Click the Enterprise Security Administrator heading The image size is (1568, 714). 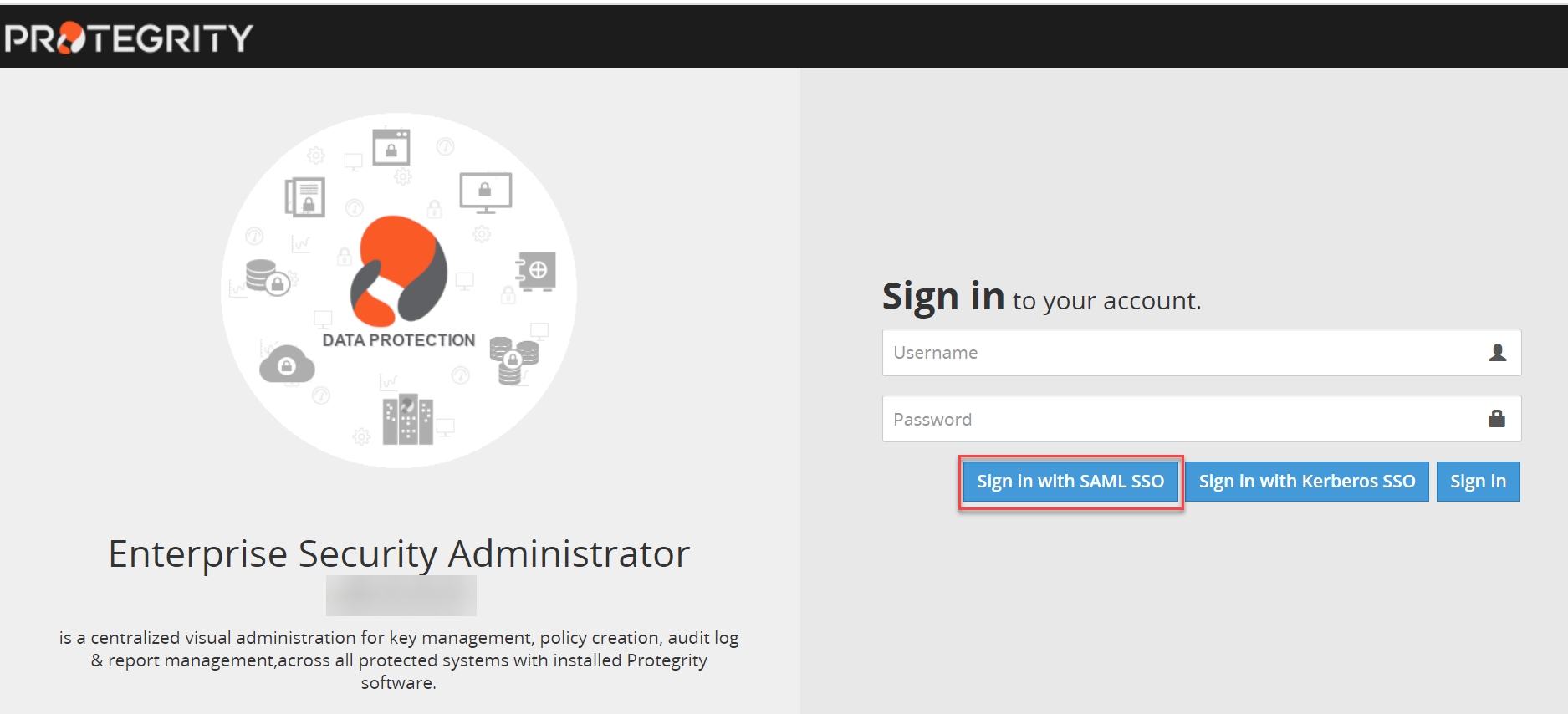pyautogui.click(x=399, y=553)
